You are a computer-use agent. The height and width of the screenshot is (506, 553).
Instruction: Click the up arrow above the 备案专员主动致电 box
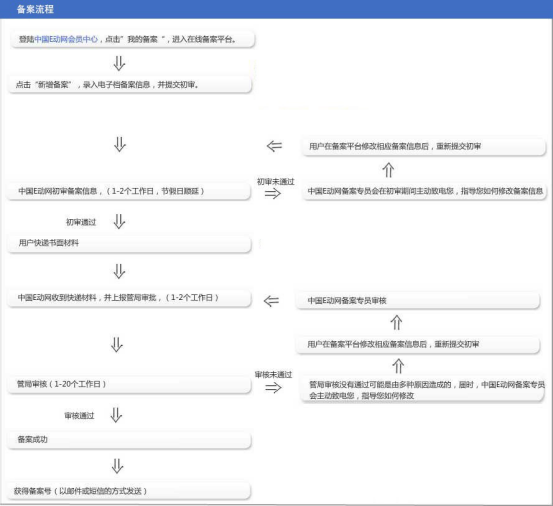pyautogui.click(x=388, y=170)
